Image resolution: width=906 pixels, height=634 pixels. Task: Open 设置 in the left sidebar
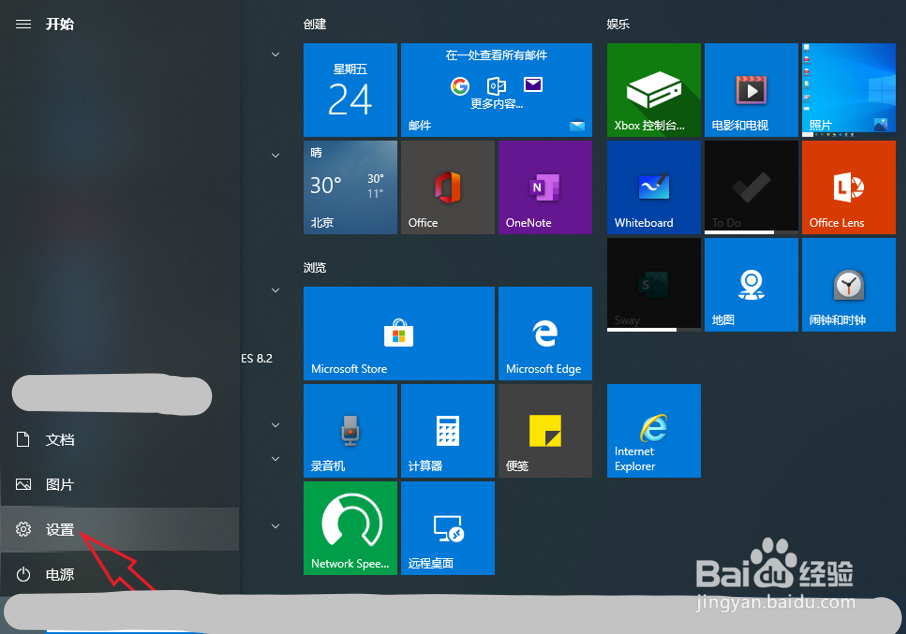point(120,529)
